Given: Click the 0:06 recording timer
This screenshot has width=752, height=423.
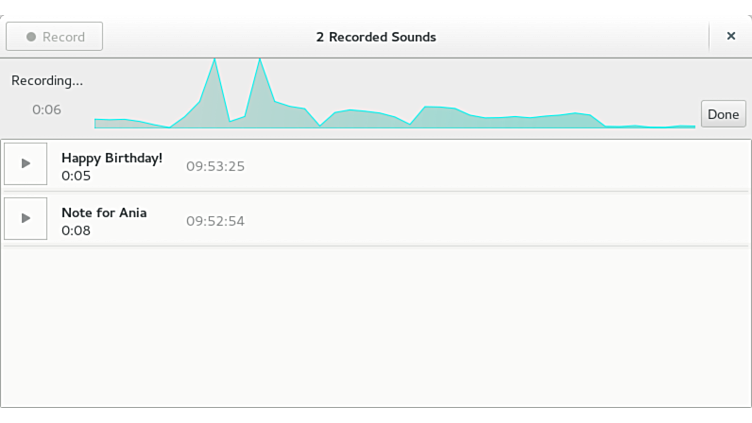Looking at the screenshot, I should click(x=47, y=109).
